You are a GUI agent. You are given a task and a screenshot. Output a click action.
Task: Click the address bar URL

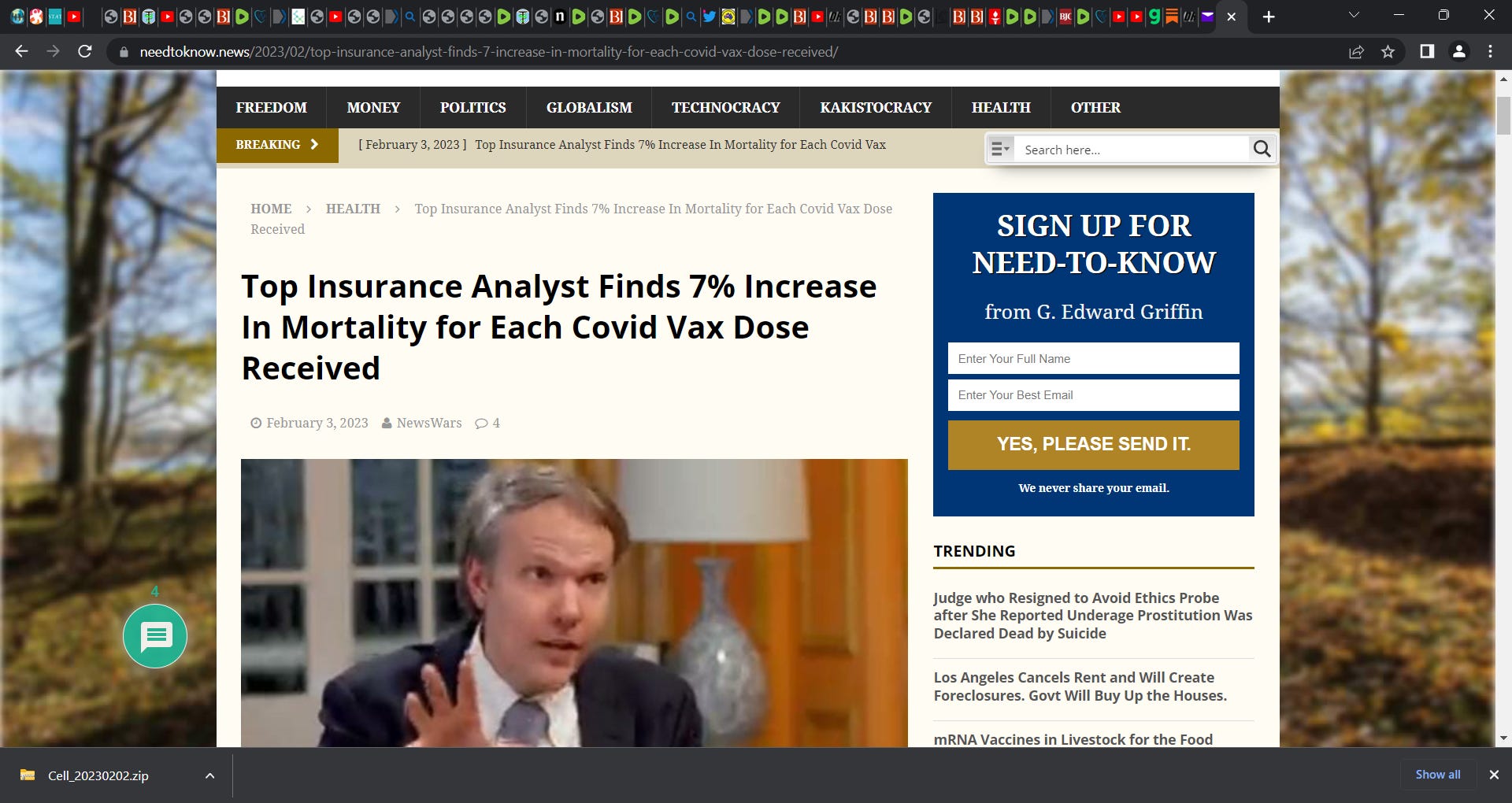pyautogui.click(x=488, y=52)
